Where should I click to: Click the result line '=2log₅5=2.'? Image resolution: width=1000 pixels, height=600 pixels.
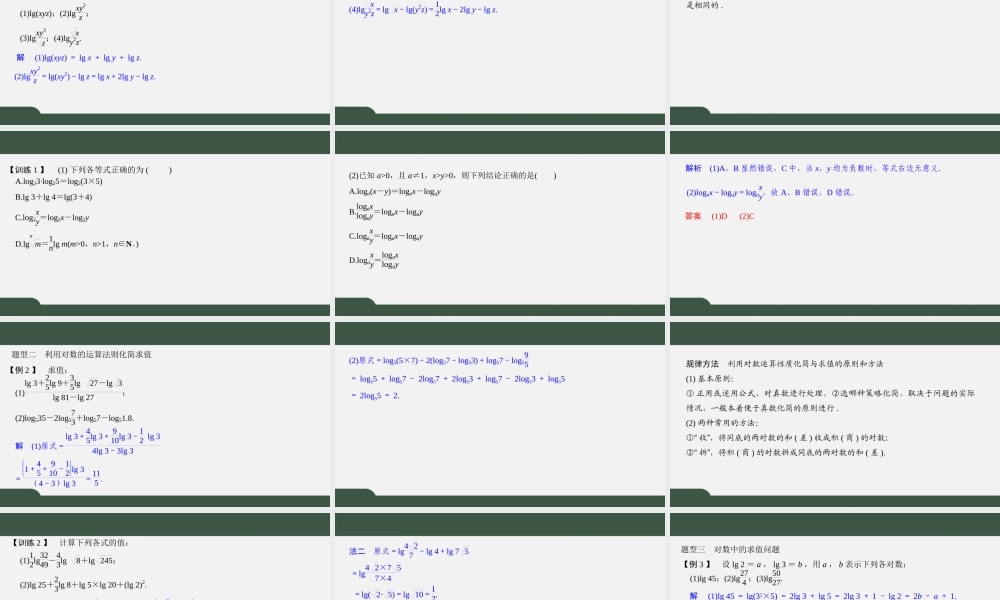374,395
